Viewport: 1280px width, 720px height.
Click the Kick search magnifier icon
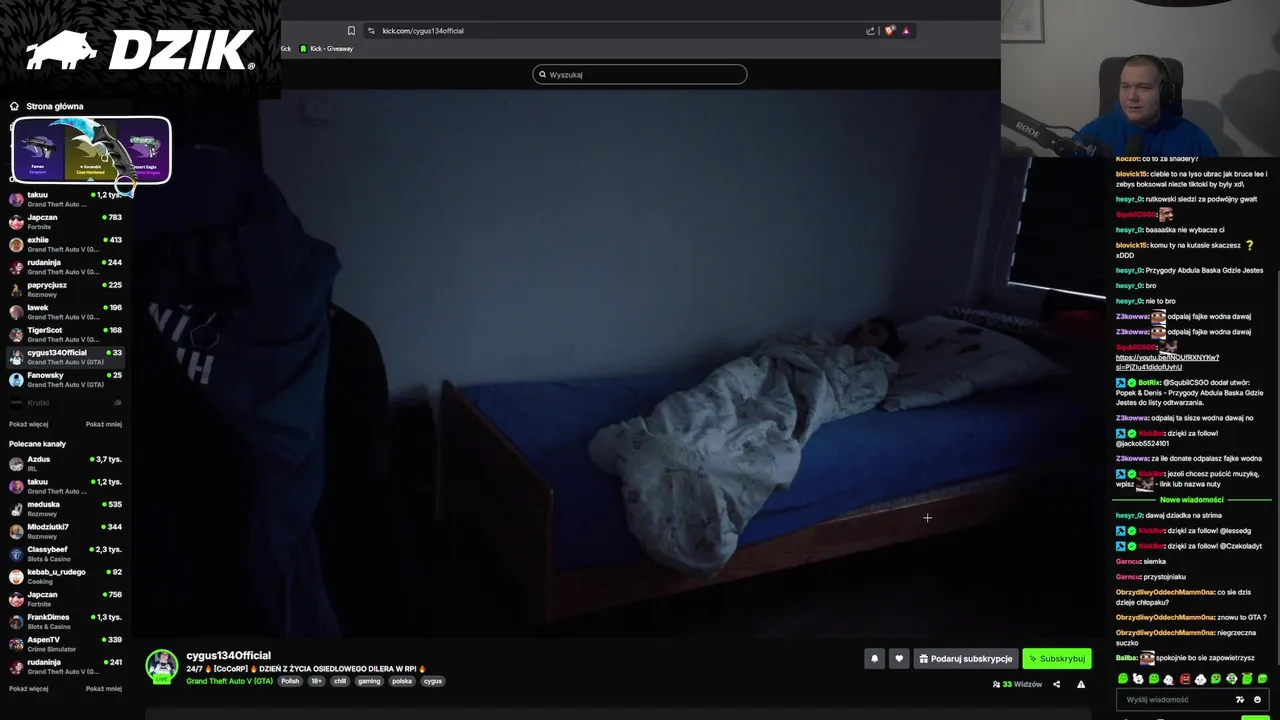pyautogui.click(x=543, y=74)
